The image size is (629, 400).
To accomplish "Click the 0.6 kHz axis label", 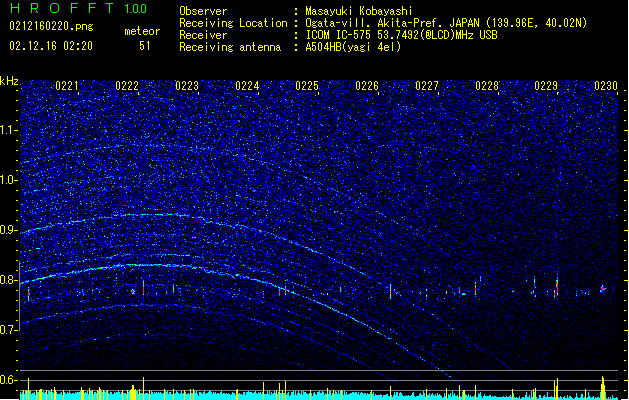I will [x=9, y=380].
